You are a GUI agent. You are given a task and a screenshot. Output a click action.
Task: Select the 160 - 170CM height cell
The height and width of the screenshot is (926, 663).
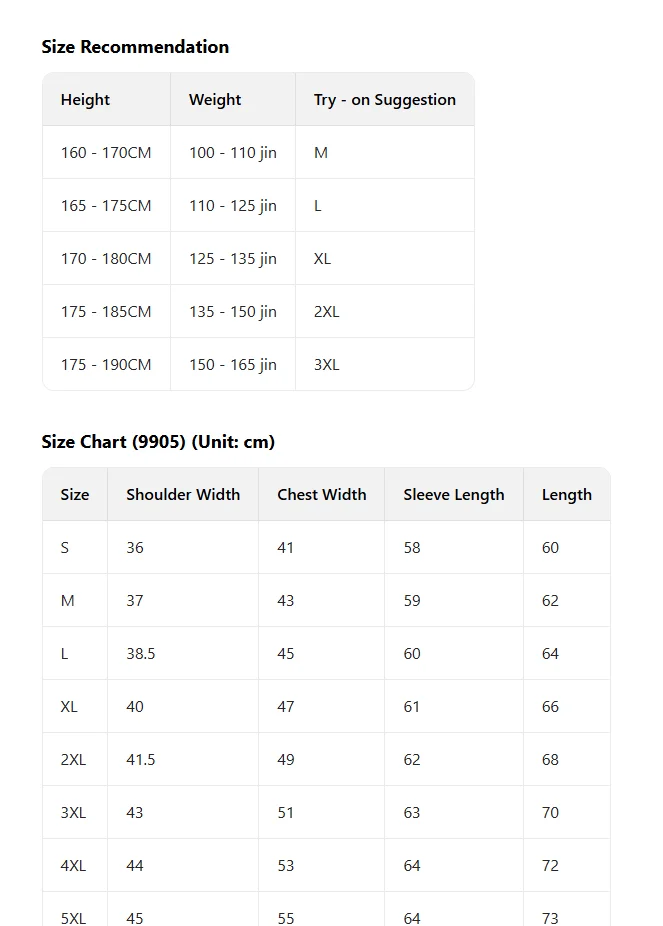coord(106,152)
